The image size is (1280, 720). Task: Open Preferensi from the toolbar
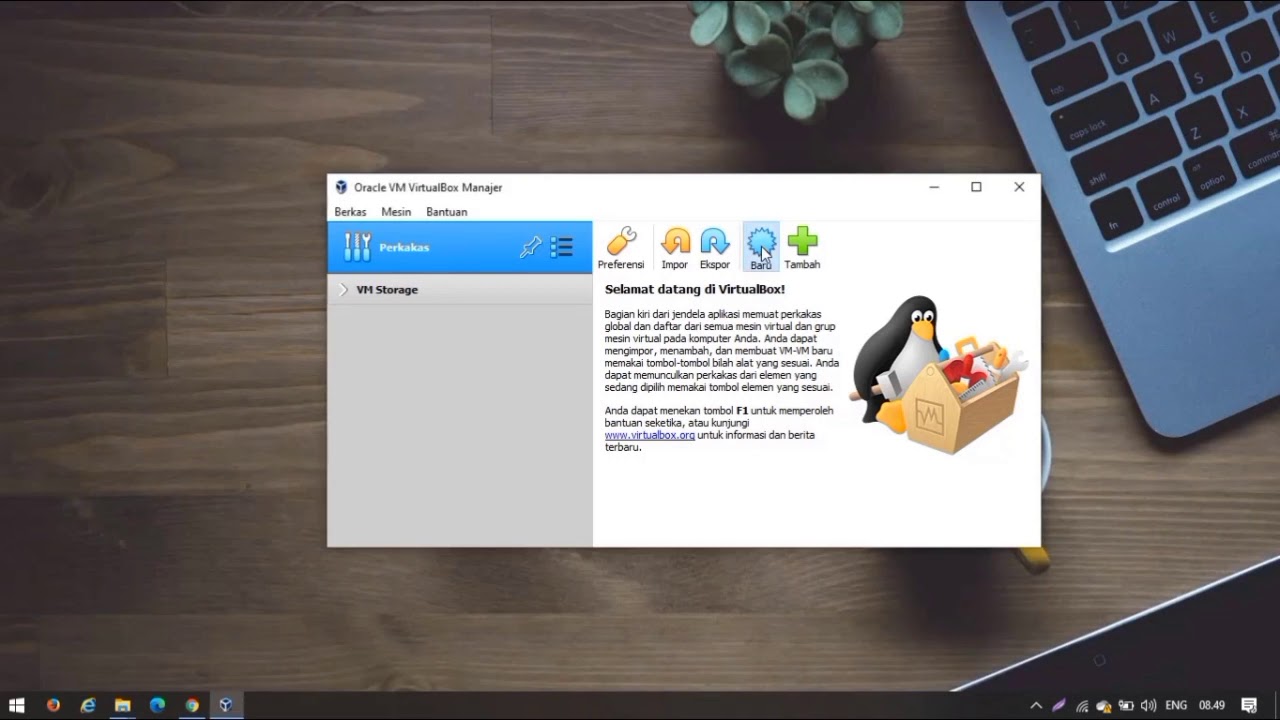click(x=621, y=248)
